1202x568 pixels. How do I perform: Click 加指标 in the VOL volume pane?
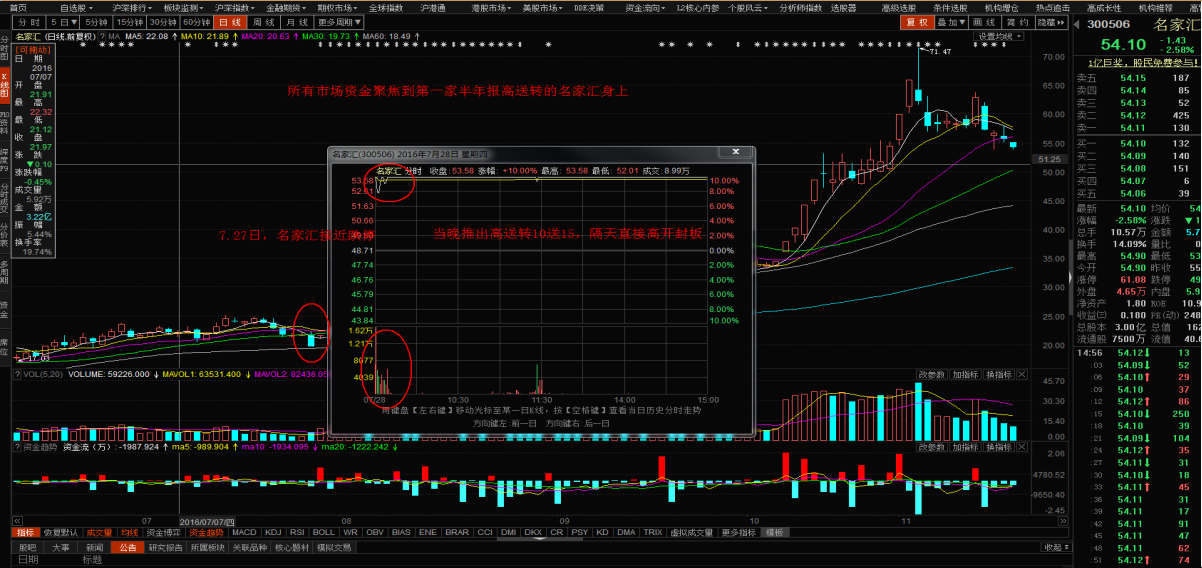966,375
